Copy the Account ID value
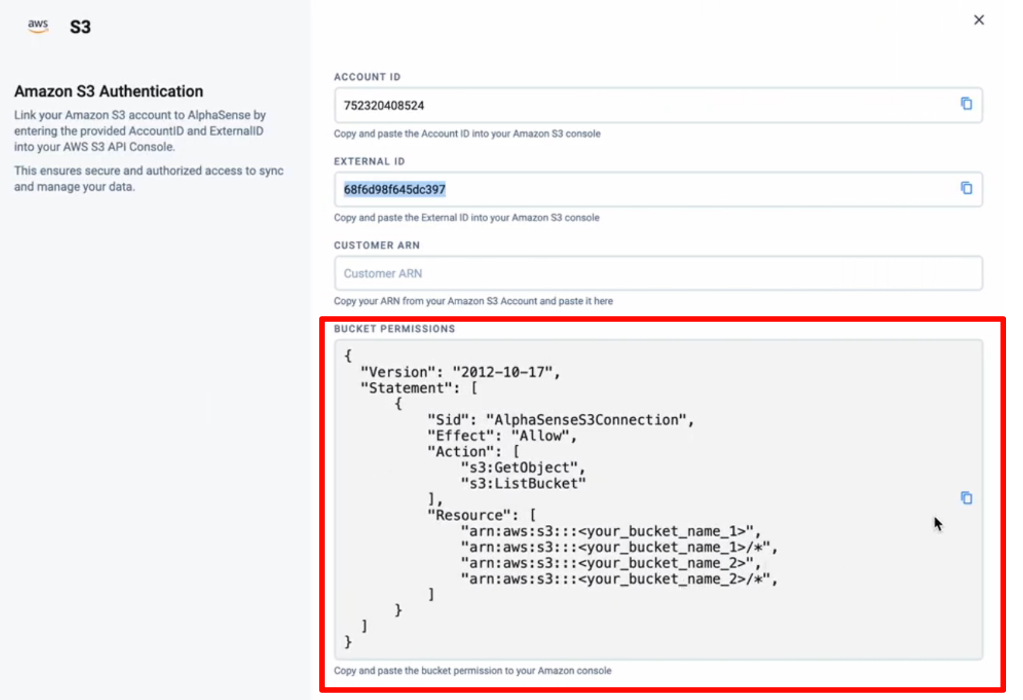This screenshot has width=1023, height=700. [x=966, y=104]
